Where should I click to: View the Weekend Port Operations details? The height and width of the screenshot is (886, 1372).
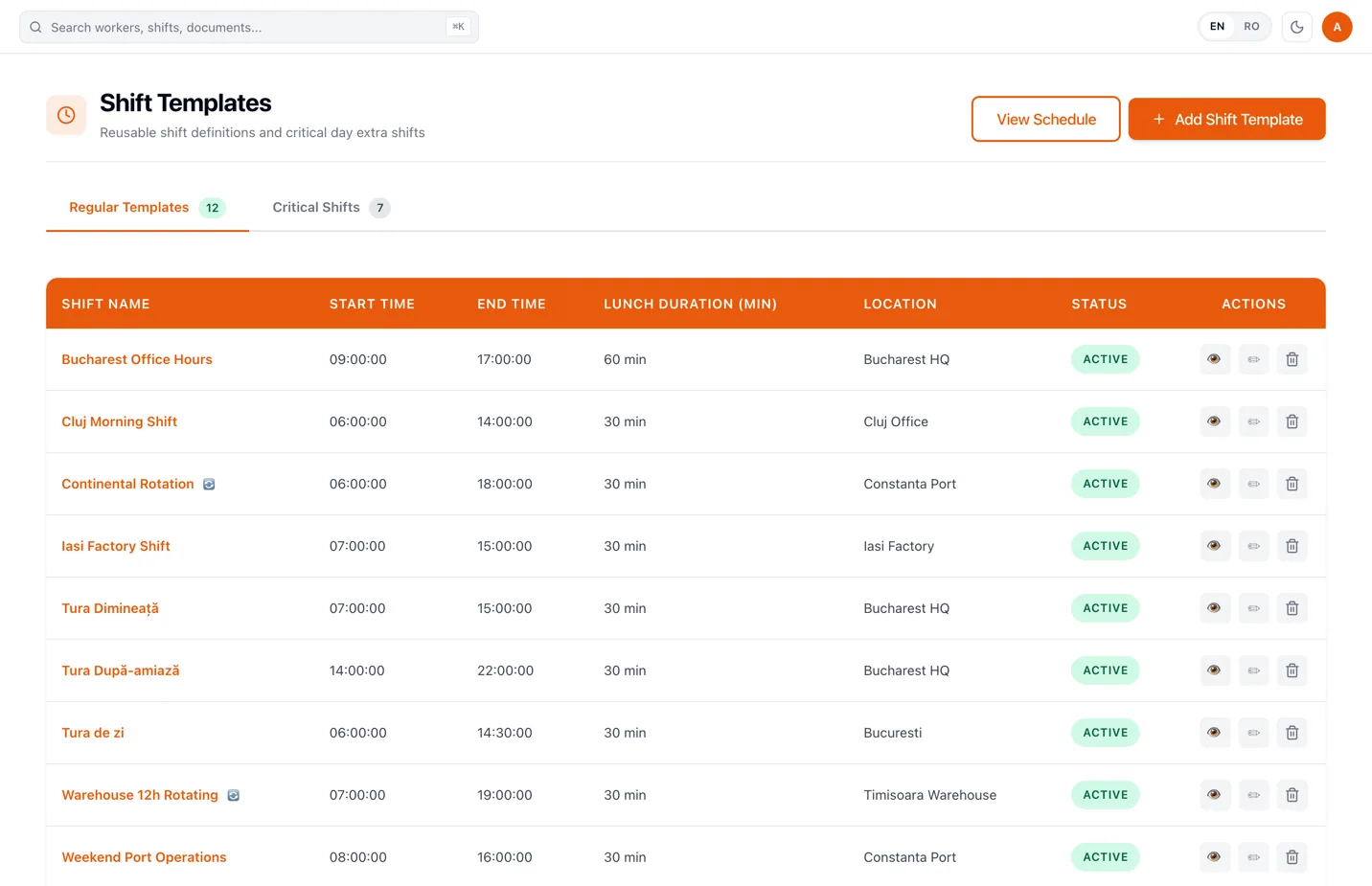1215,857
